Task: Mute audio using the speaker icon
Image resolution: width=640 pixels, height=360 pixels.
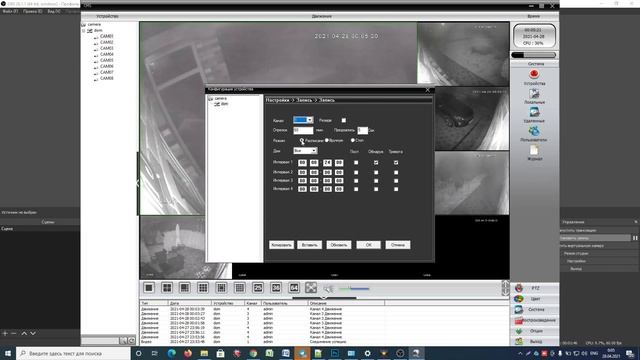Action: pyautogui.click(x=328, y=289)
